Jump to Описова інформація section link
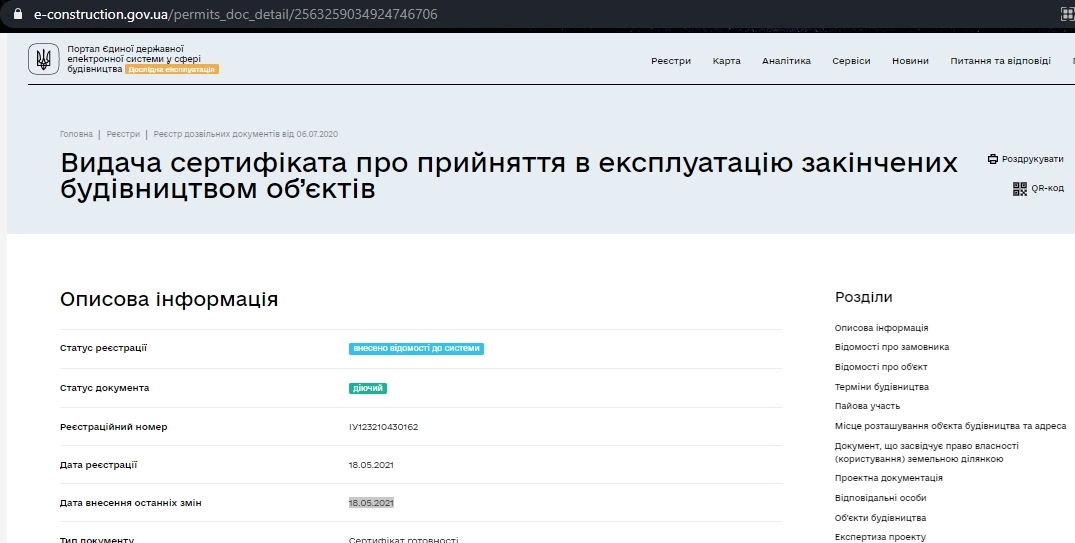This screenshot has width=1075, height=543. pyautogui.click(x=881, y=328)
